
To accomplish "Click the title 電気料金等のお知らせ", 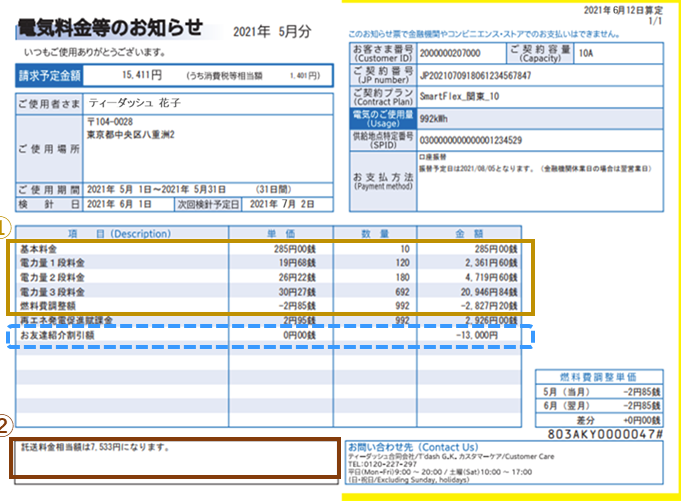I will click(110, 28).
